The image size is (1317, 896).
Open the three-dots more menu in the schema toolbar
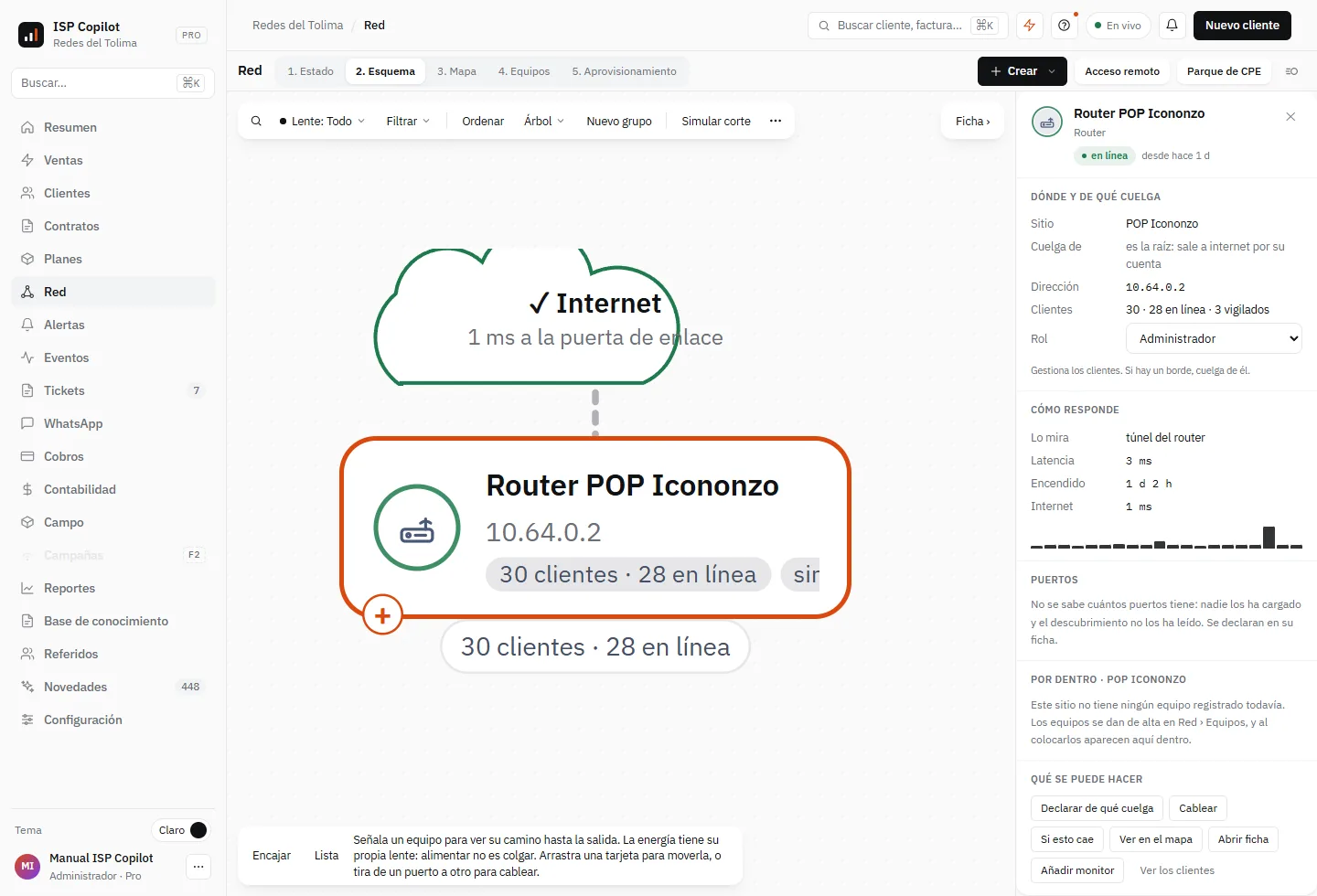tap(776, 121)
